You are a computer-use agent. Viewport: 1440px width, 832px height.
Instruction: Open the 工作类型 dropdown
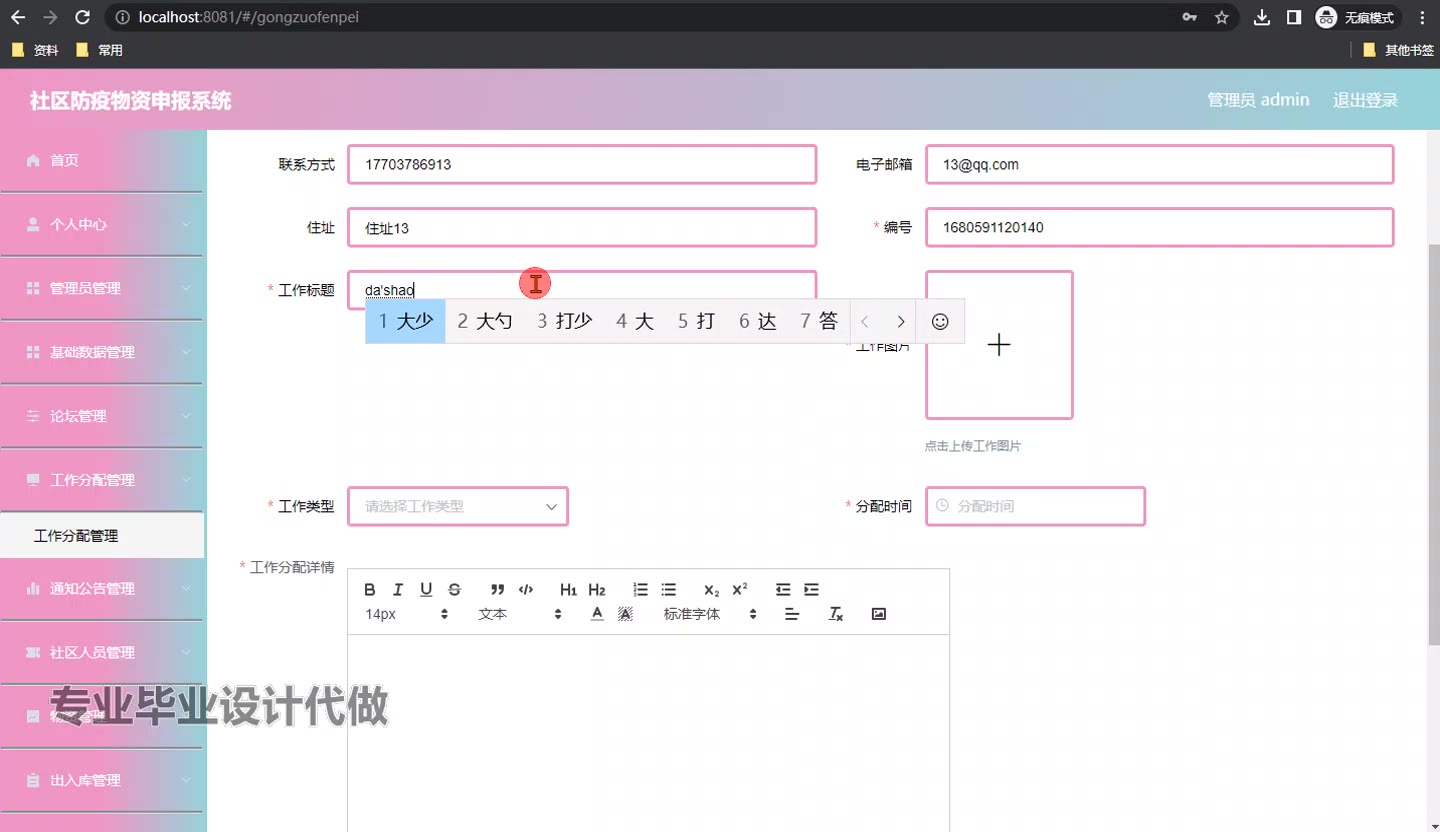(x=458, y=507)
